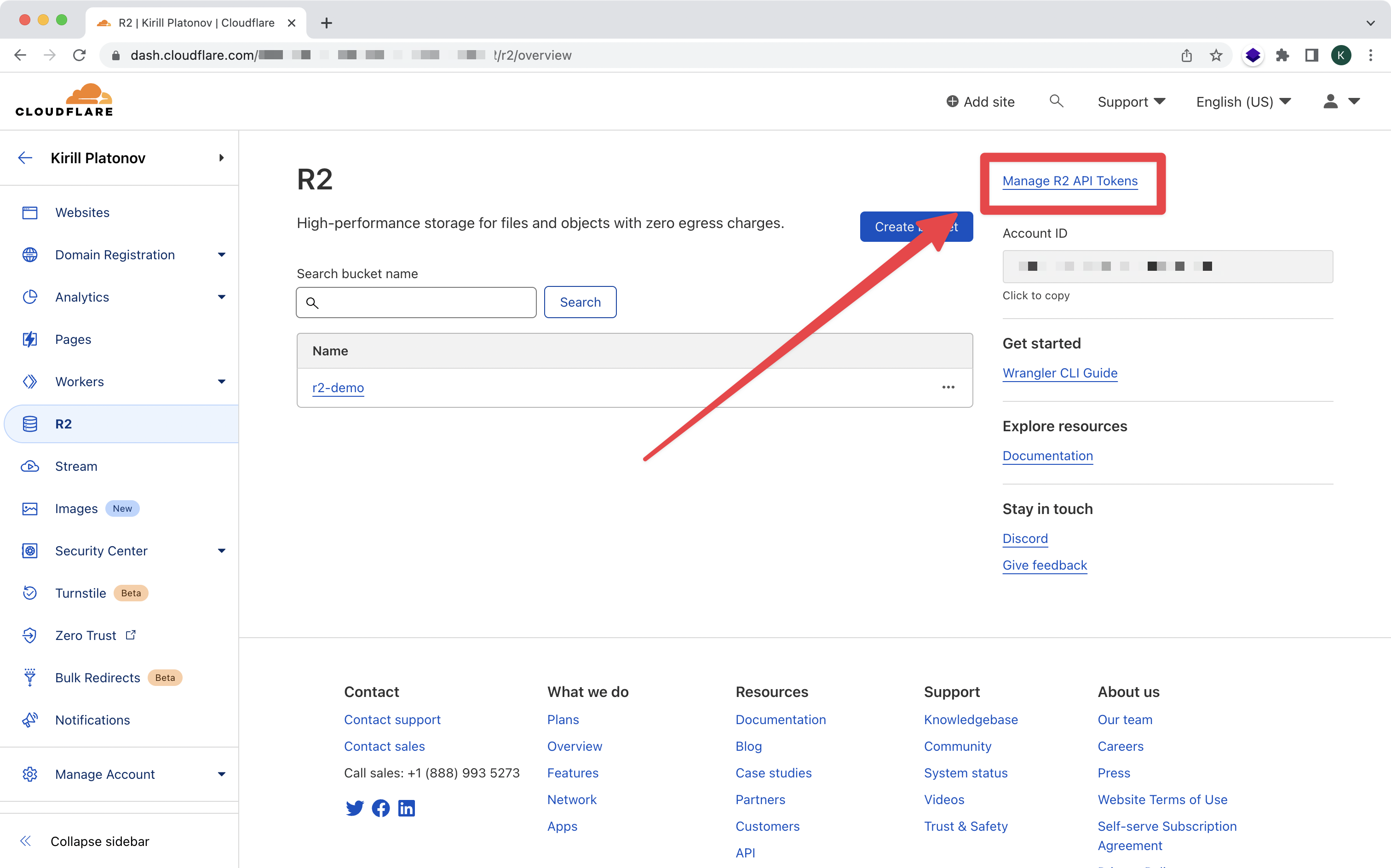
Task: Open English (US) language dropdown
Action: 1243,102
